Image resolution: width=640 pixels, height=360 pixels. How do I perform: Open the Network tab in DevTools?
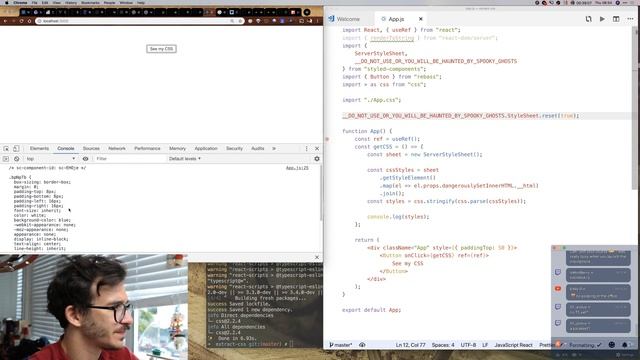coord(117,149)
